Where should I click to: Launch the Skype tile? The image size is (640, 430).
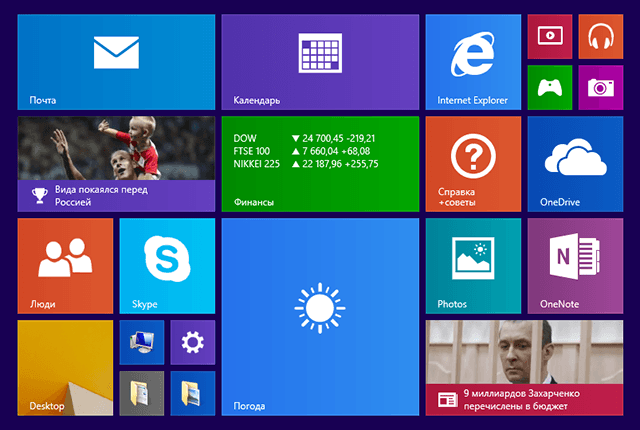point(167,266)
